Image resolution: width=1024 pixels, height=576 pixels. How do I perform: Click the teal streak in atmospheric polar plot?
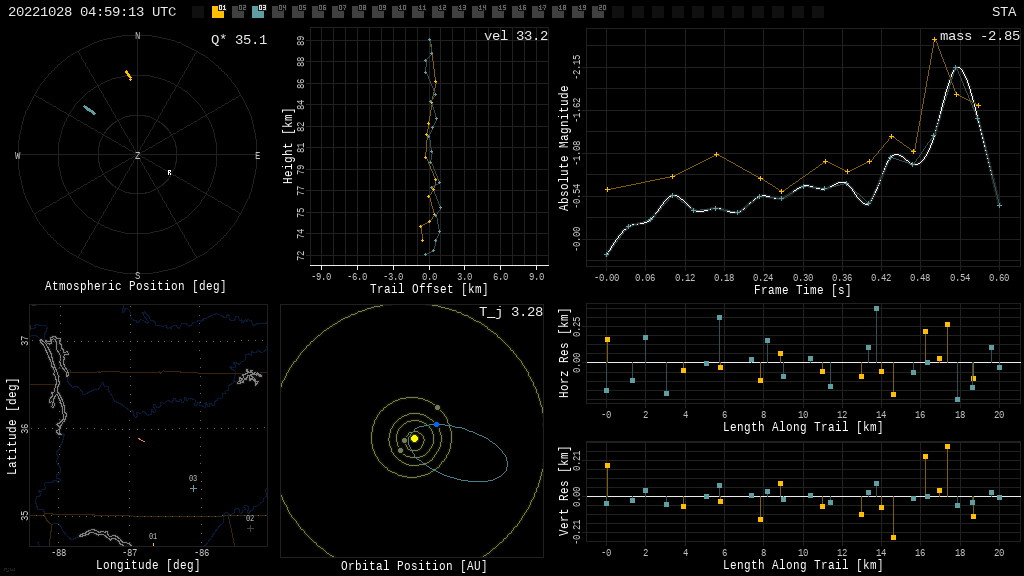90,110
